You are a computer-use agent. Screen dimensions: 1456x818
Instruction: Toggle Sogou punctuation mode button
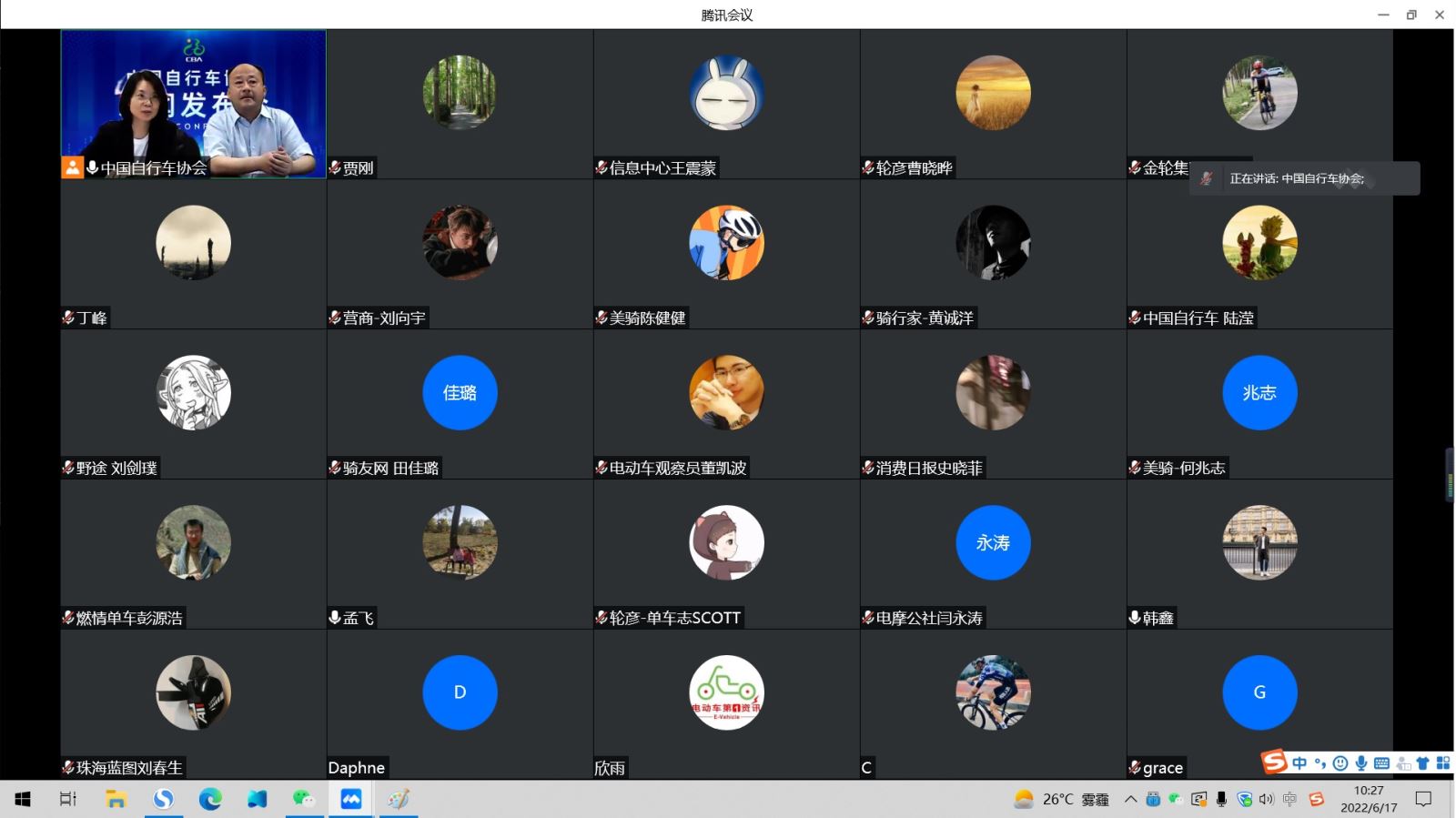[1319, 763]
